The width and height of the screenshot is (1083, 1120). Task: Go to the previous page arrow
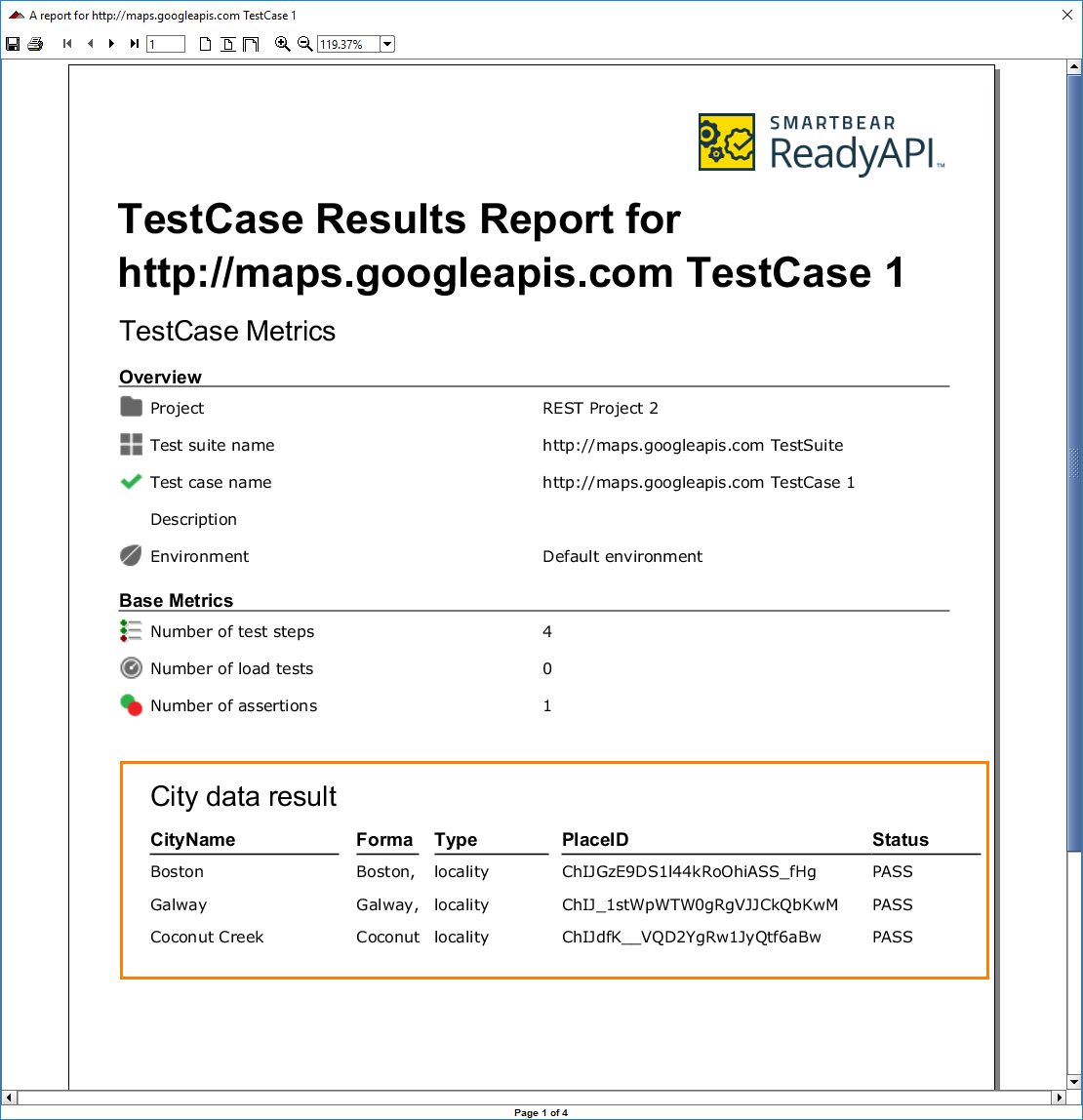pyautogui.click(x=89, y=43)
